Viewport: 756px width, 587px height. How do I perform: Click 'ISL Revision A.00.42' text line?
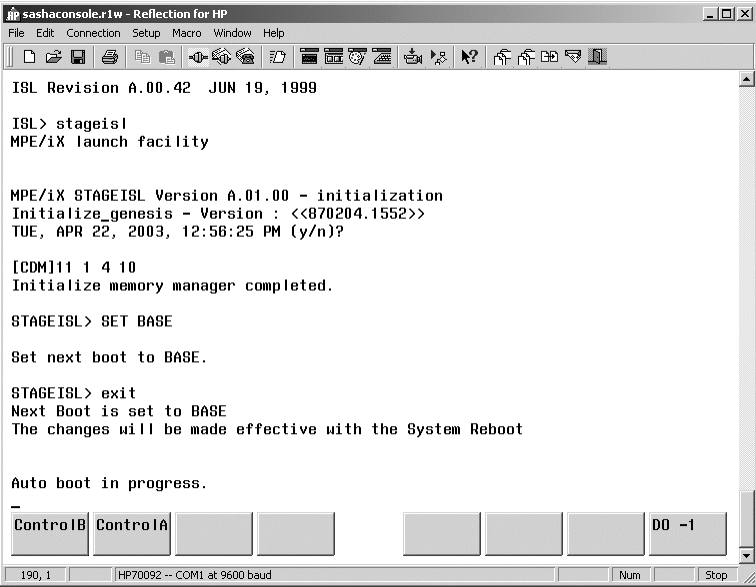[164, 88]
